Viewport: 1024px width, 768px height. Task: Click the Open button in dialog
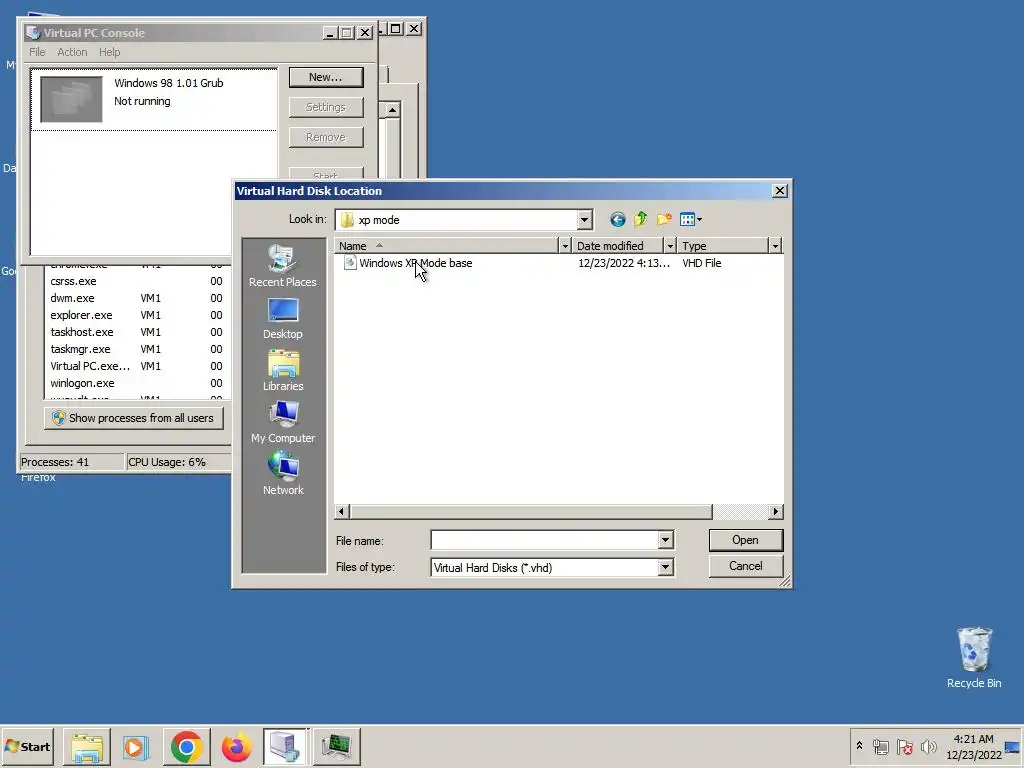(745, 540)
